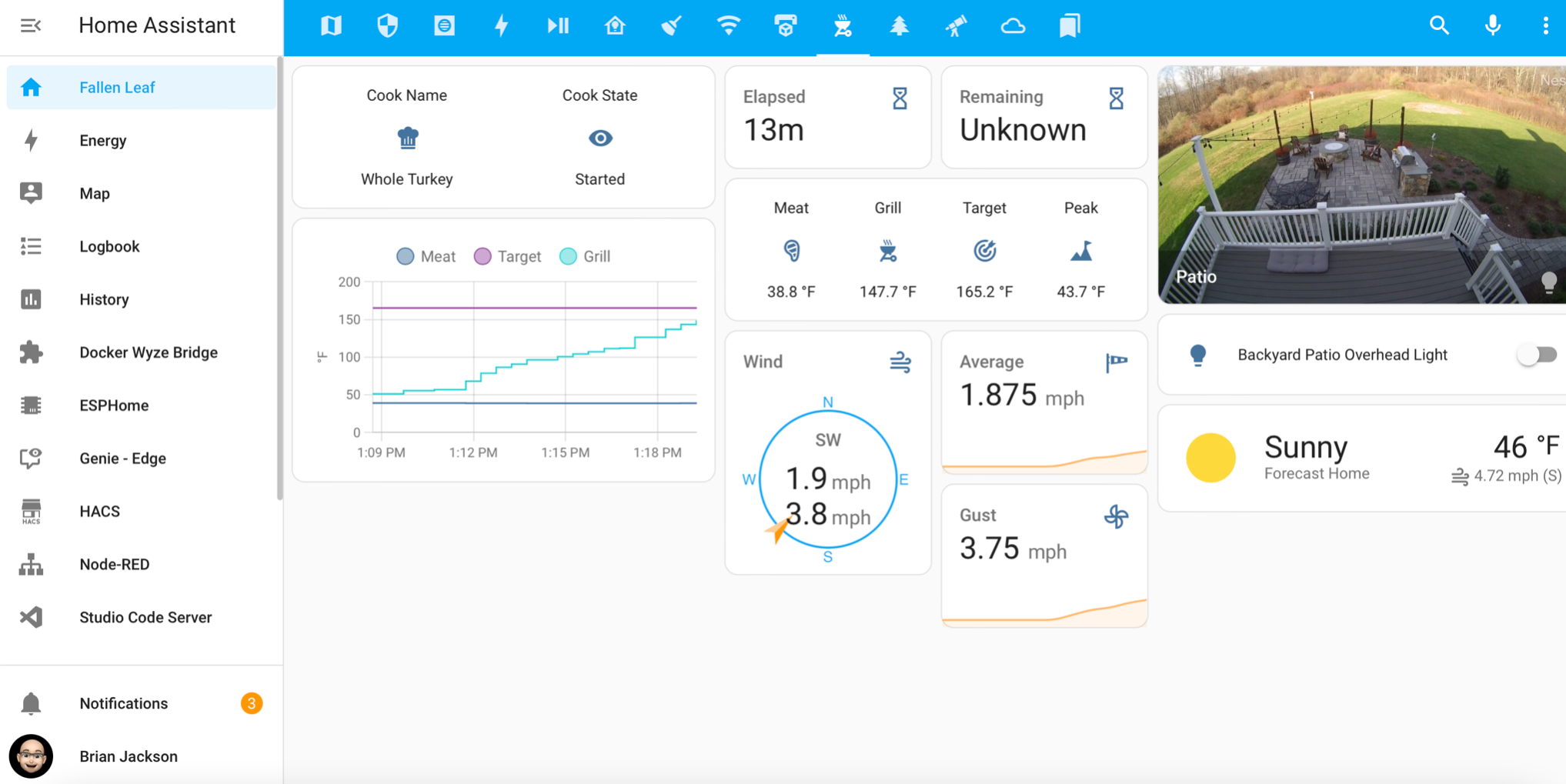Open the pine tree tab
1566x784 pixels.
coord(899,25)
